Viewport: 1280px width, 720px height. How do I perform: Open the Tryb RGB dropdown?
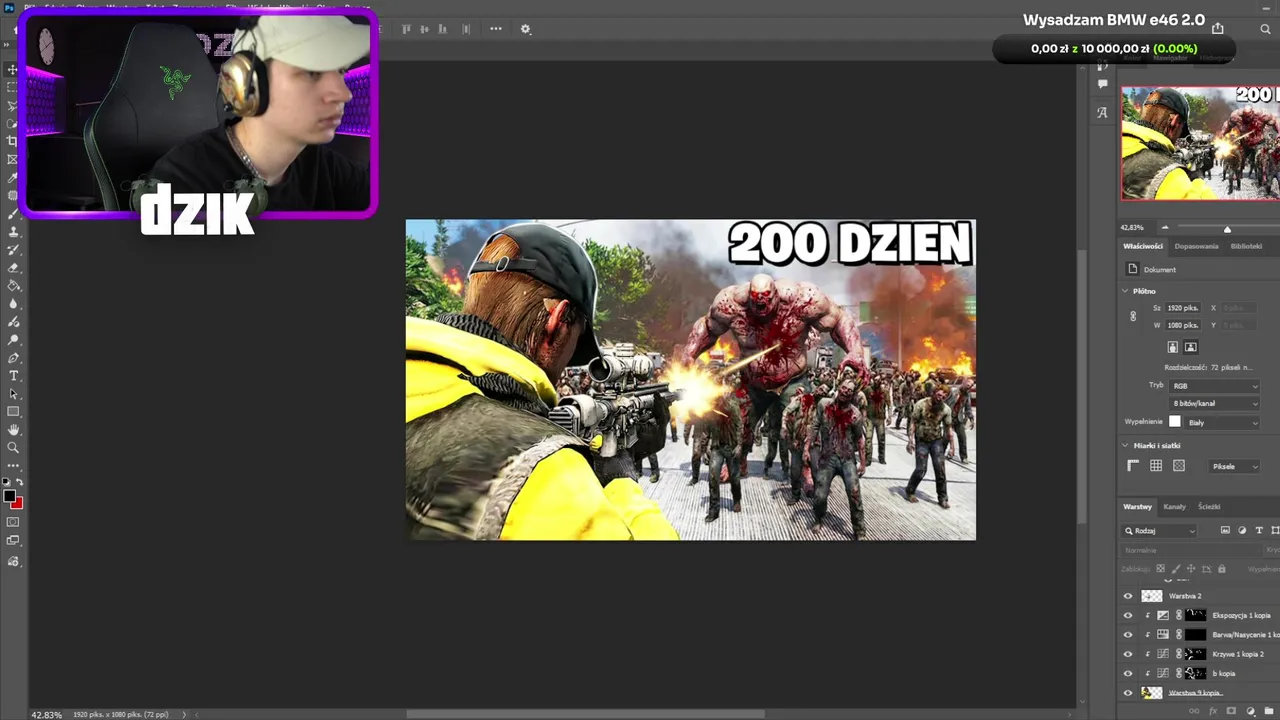tap(1215, 385)
